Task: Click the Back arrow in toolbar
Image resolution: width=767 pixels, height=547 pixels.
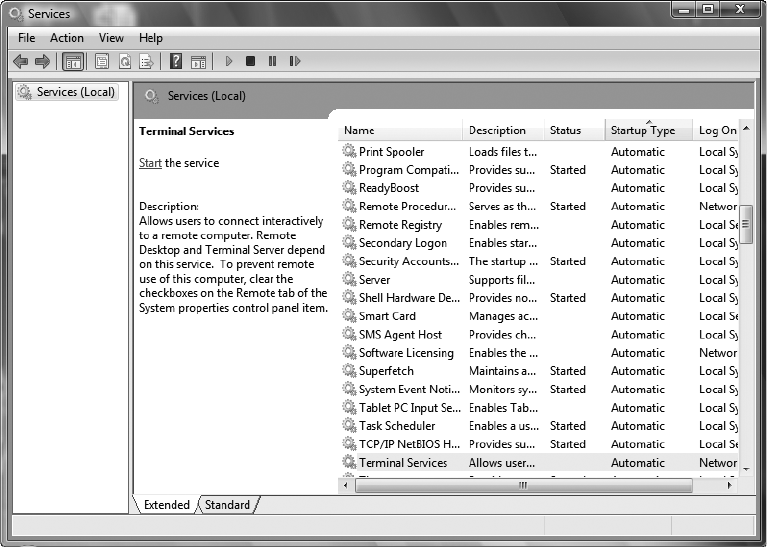Action: click(x=20, y=62)
